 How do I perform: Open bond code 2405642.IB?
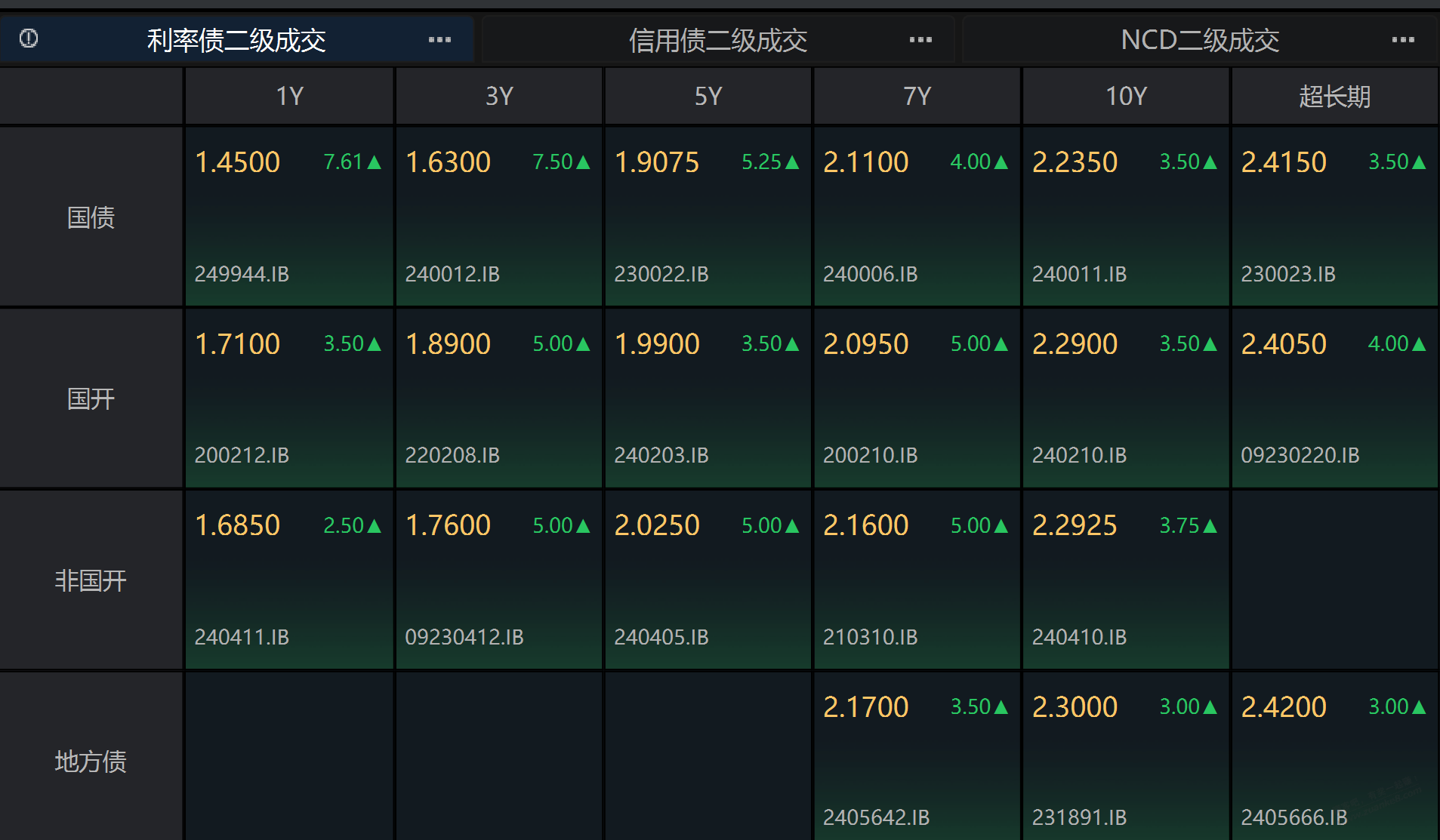[877, 817]
